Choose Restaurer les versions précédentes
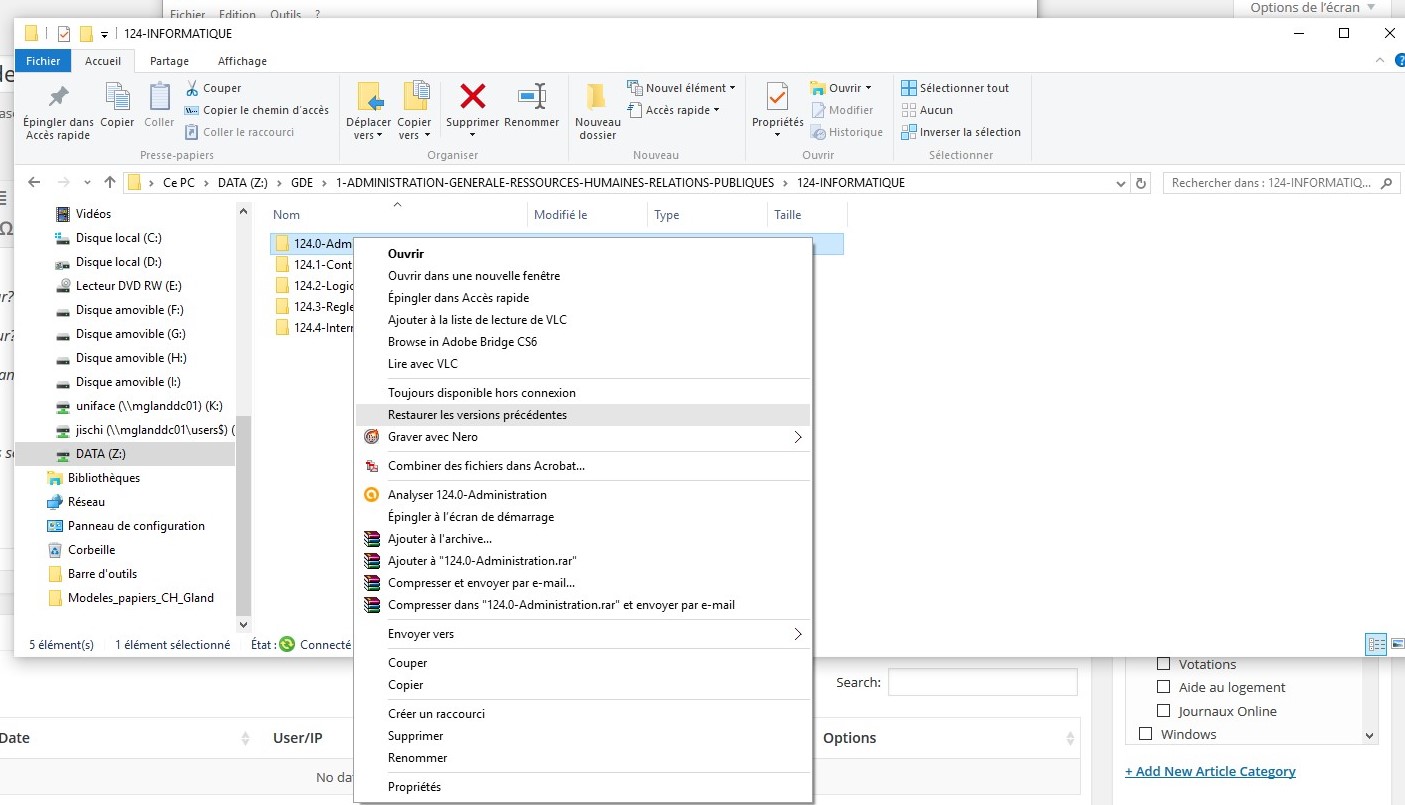 (477, 415)
